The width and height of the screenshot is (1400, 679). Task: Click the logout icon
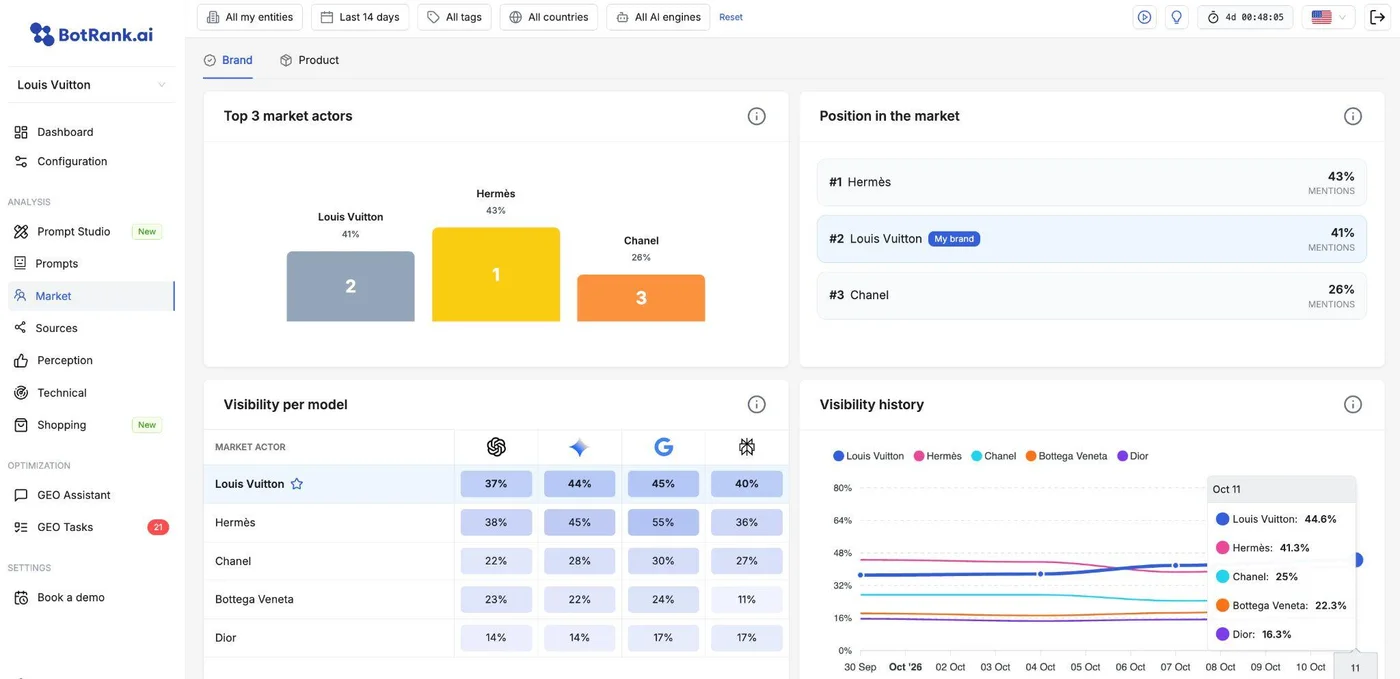1377,17
